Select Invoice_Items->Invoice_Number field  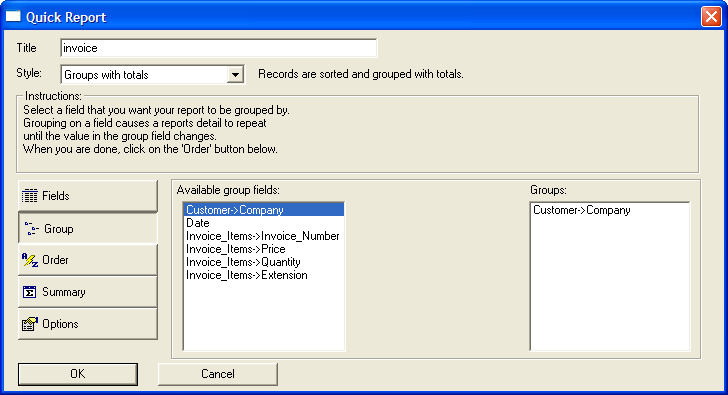[x=264, y=236]
